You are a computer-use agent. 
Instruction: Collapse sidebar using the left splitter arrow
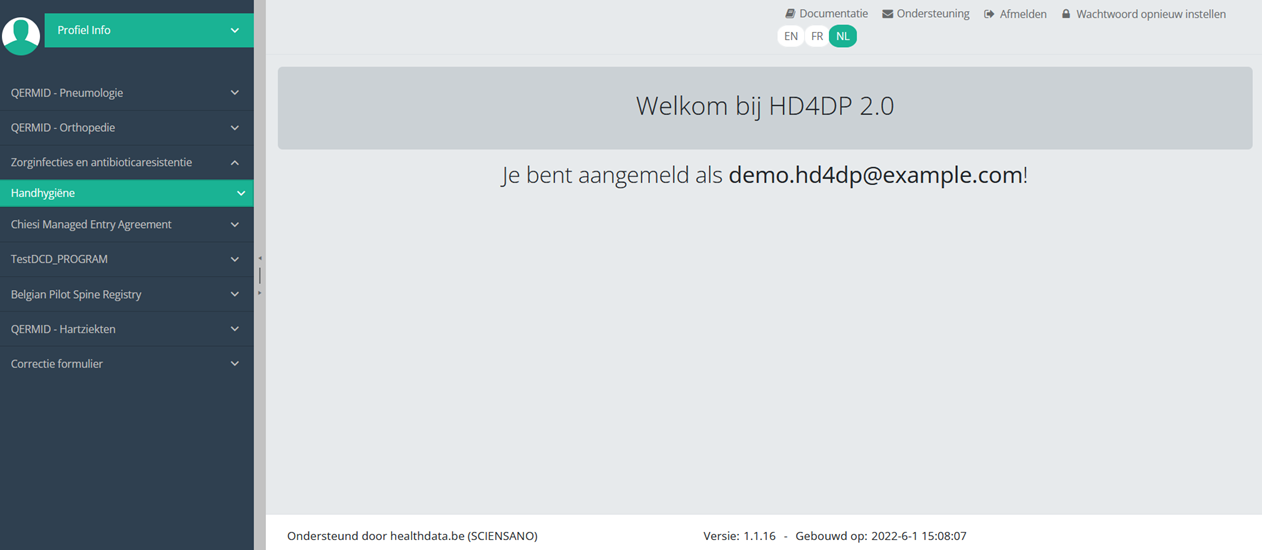tap(260, 258)
